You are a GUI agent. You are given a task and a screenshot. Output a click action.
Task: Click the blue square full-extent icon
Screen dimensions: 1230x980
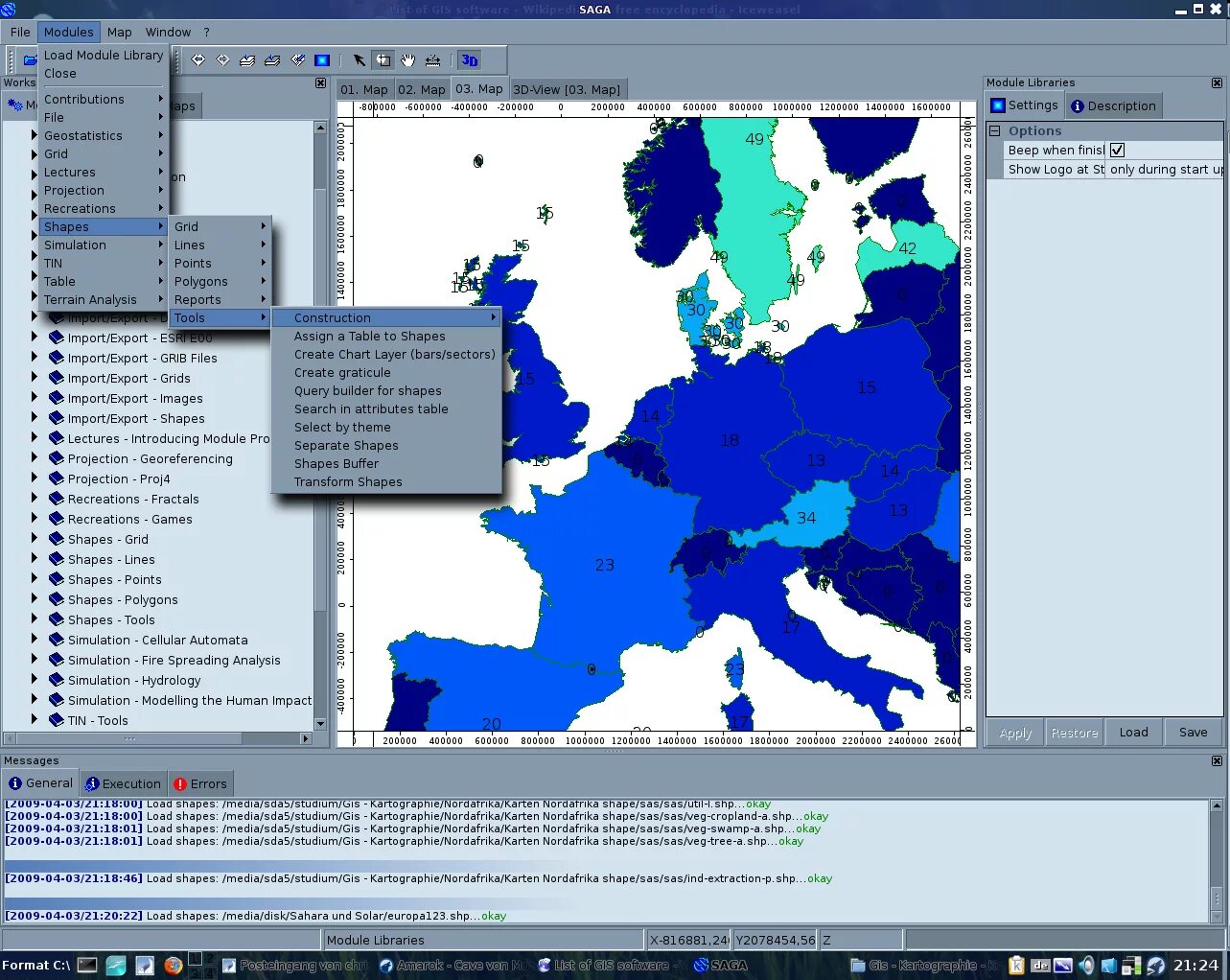click(x=322, y=60)
